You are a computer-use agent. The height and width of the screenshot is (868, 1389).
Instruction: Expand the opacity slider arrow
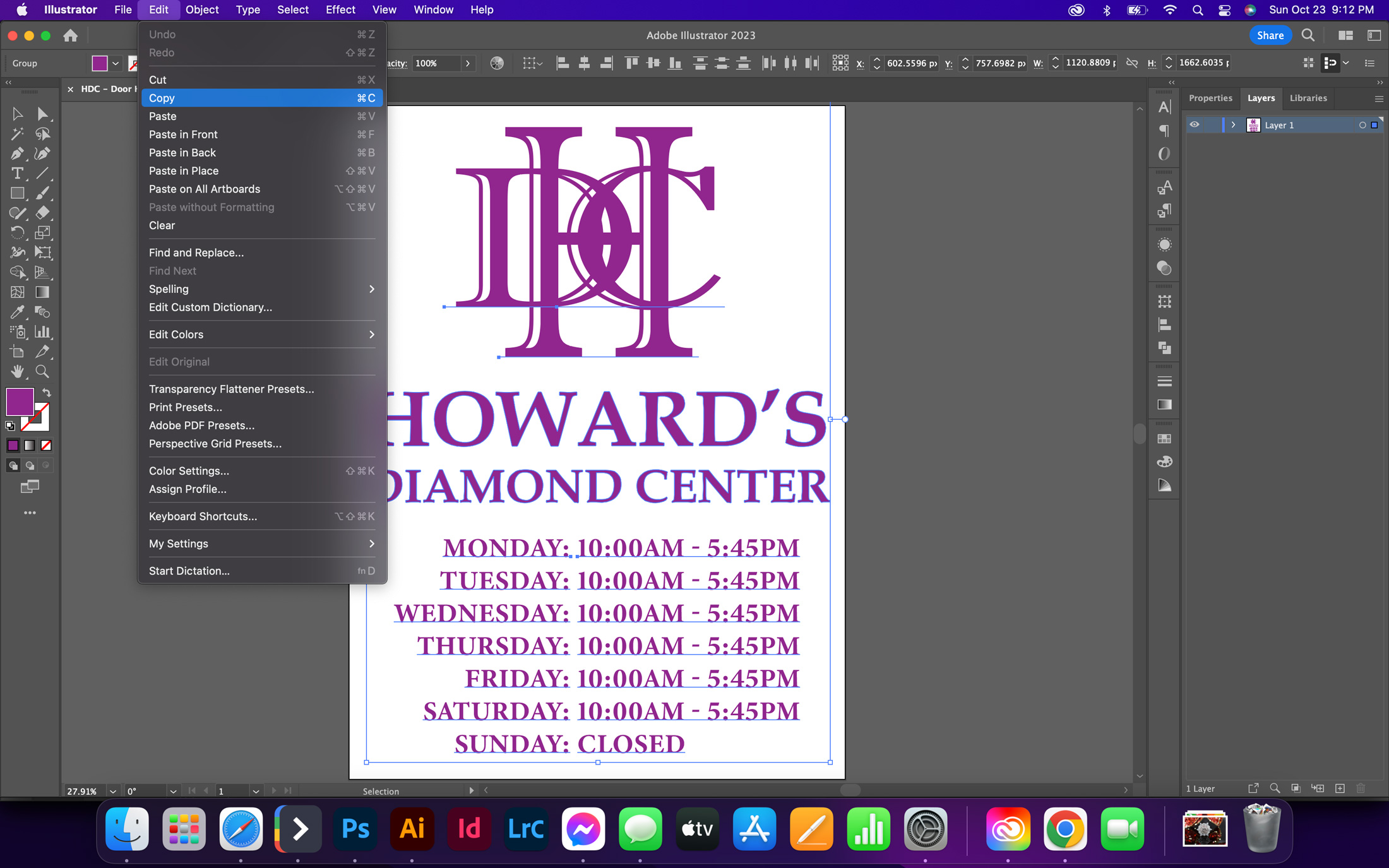[x=468, y=63]
